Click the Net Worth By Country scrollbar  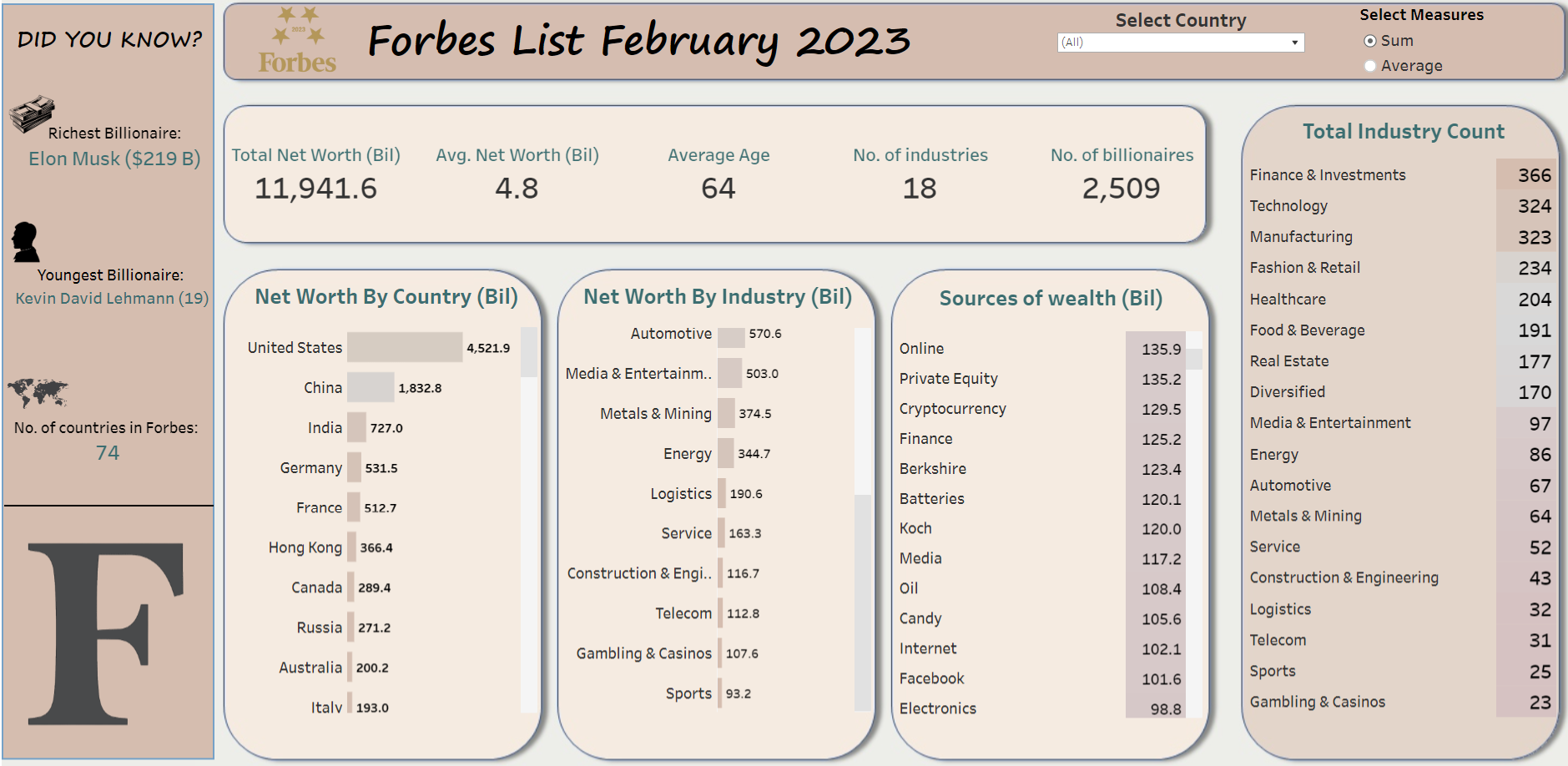[529, 521]
